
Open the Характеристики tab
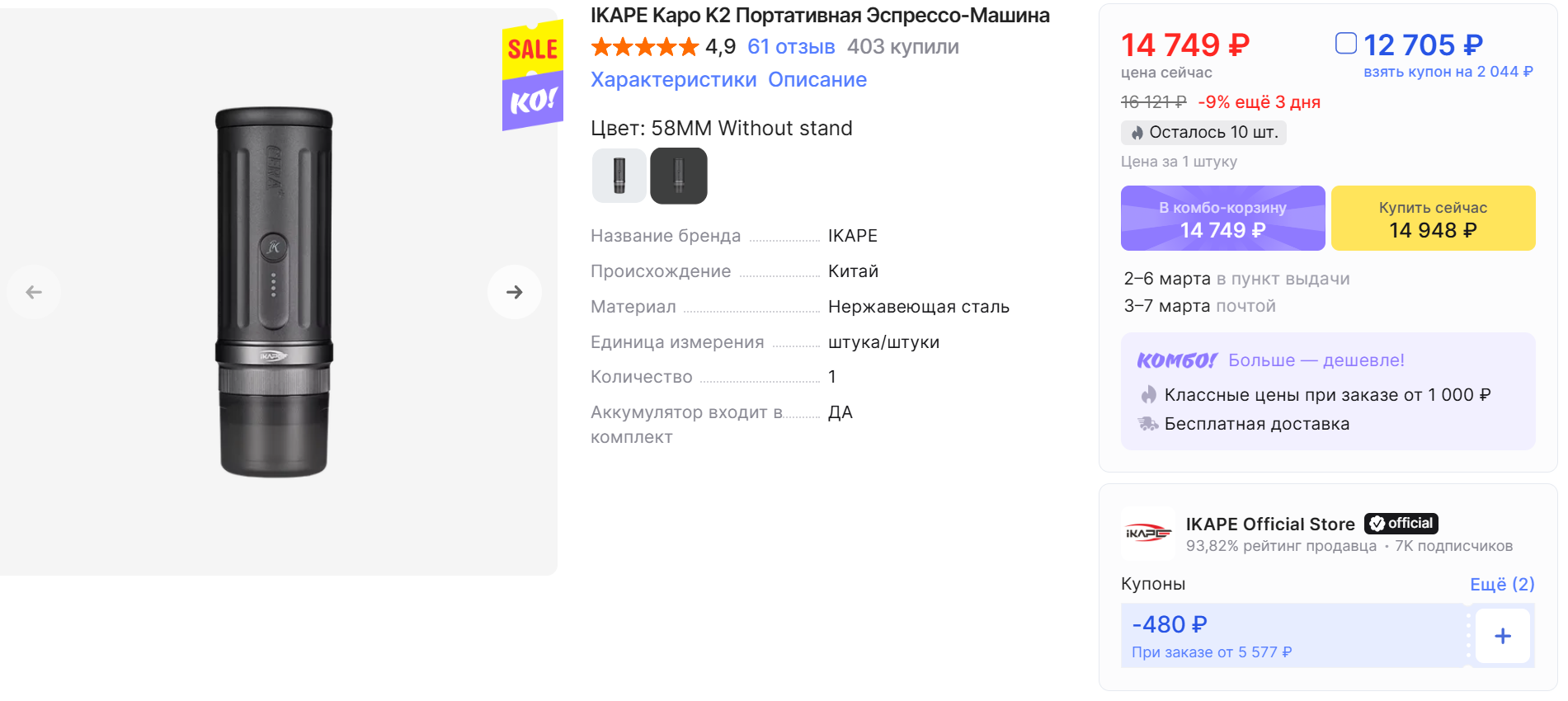pos(674,80)
